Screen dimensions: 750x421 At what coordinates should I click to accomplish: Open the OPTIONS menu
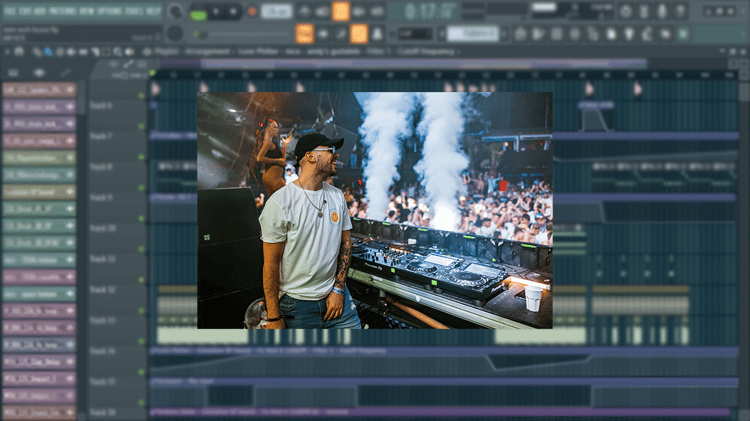click(110, 11)
